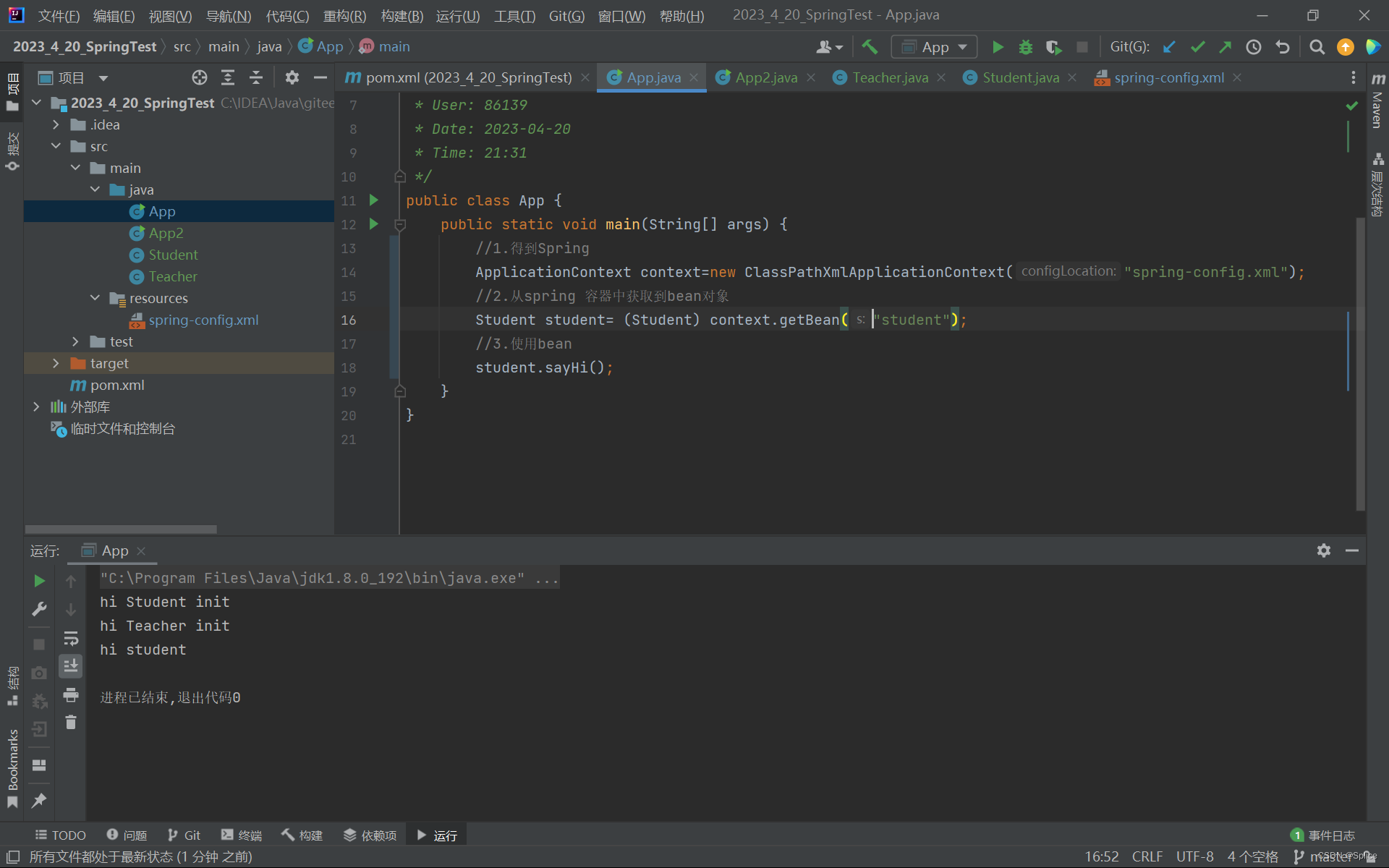Viewport: 1389px width, 868px height.
Task: Select opened file locate target icon
Action: click(x=200, y=77)
